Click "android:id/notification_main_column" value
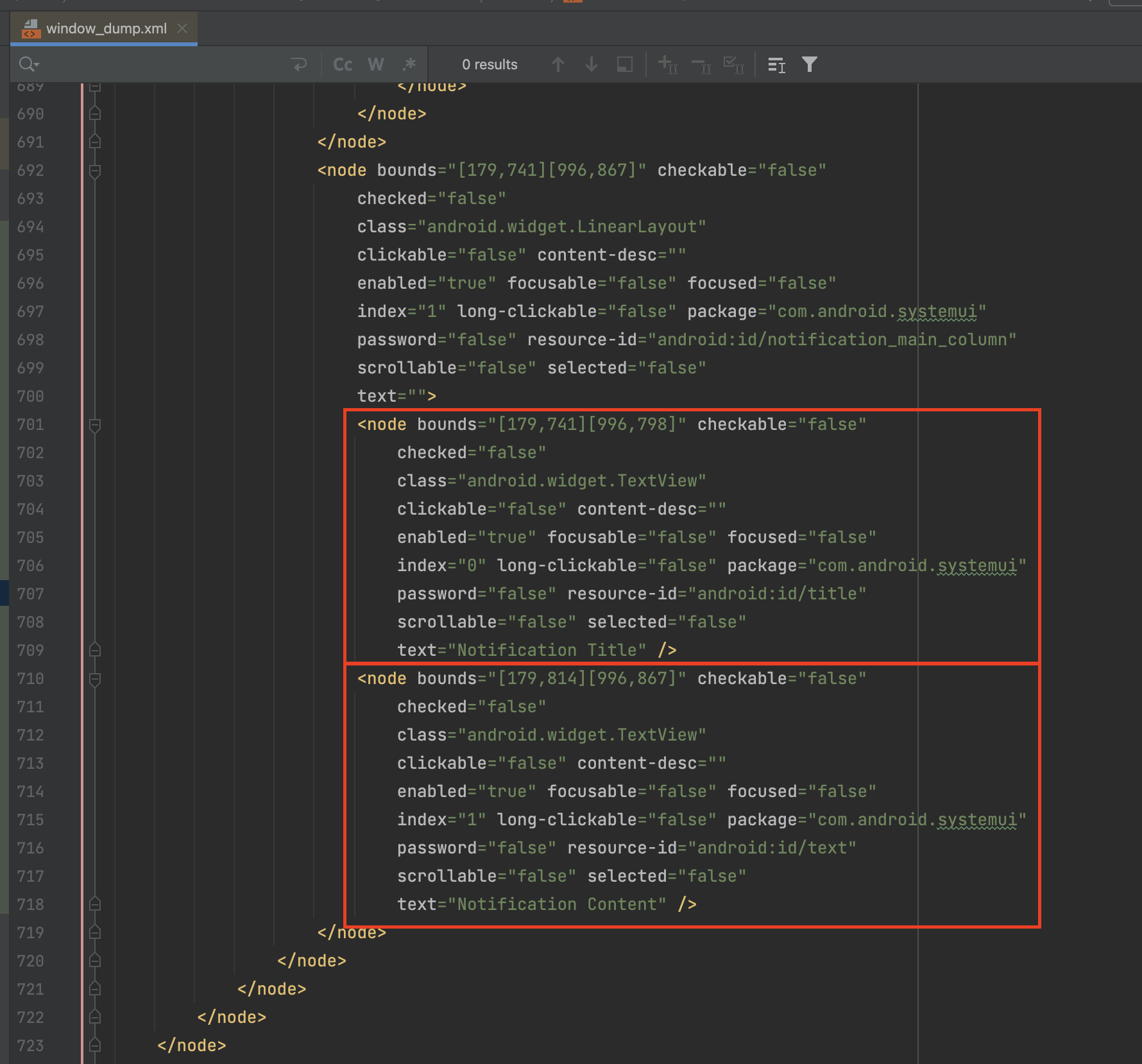Viewport: 1142px width, 1064px height. tap(832, 339)
